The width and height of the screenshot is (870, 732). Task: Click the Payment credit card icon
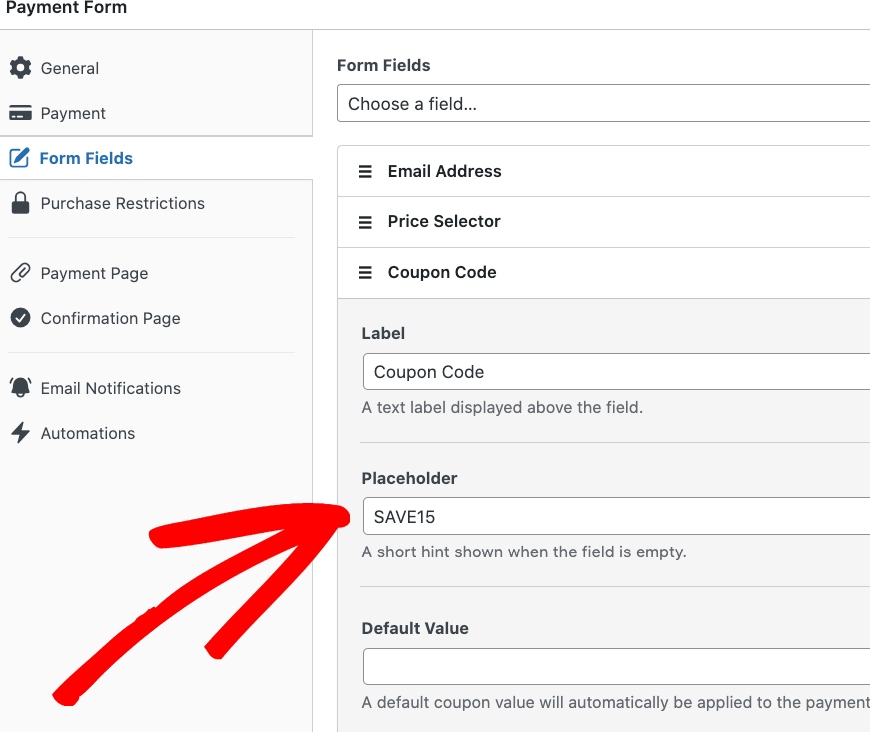20,113
